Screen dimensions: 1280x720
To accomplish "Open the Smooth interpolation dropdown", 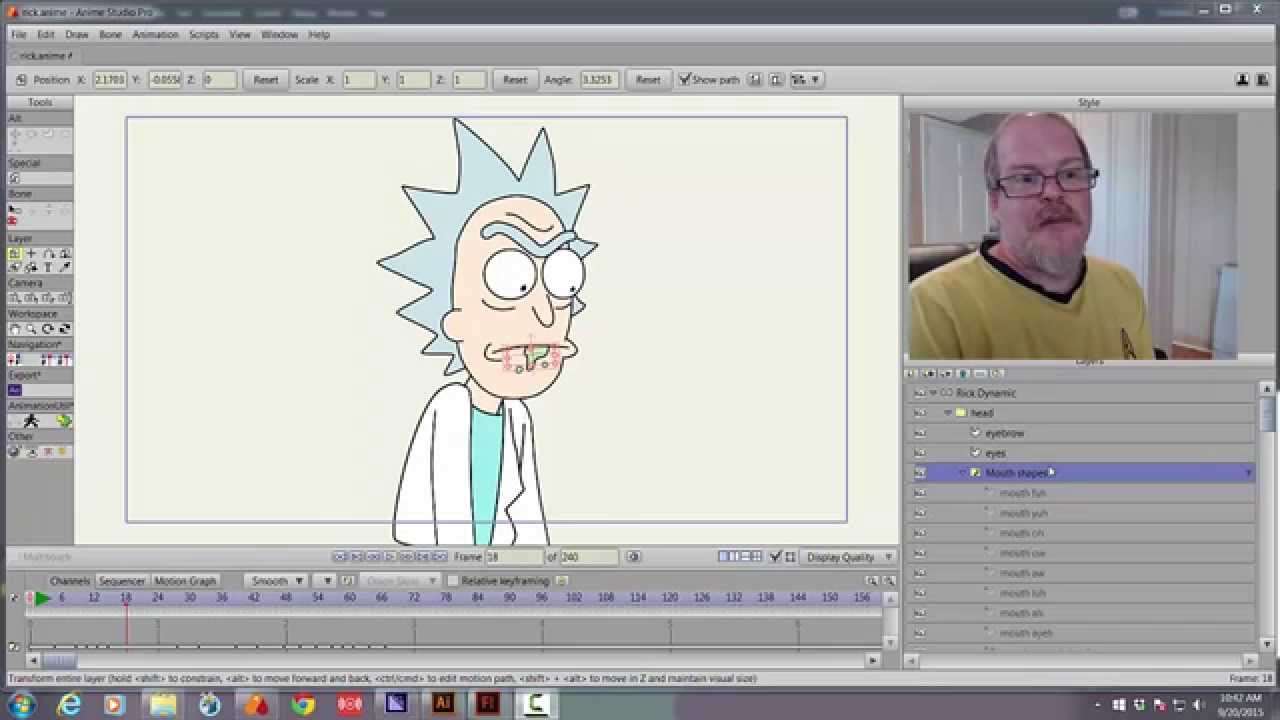I will [275, 581].
